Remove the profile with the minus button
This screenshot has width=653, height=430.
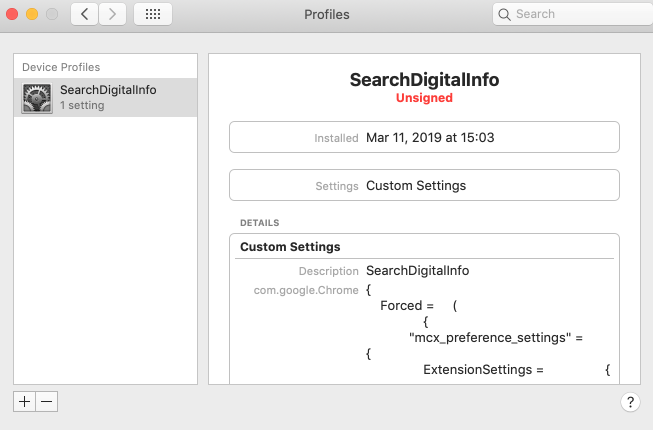point(47,400)
